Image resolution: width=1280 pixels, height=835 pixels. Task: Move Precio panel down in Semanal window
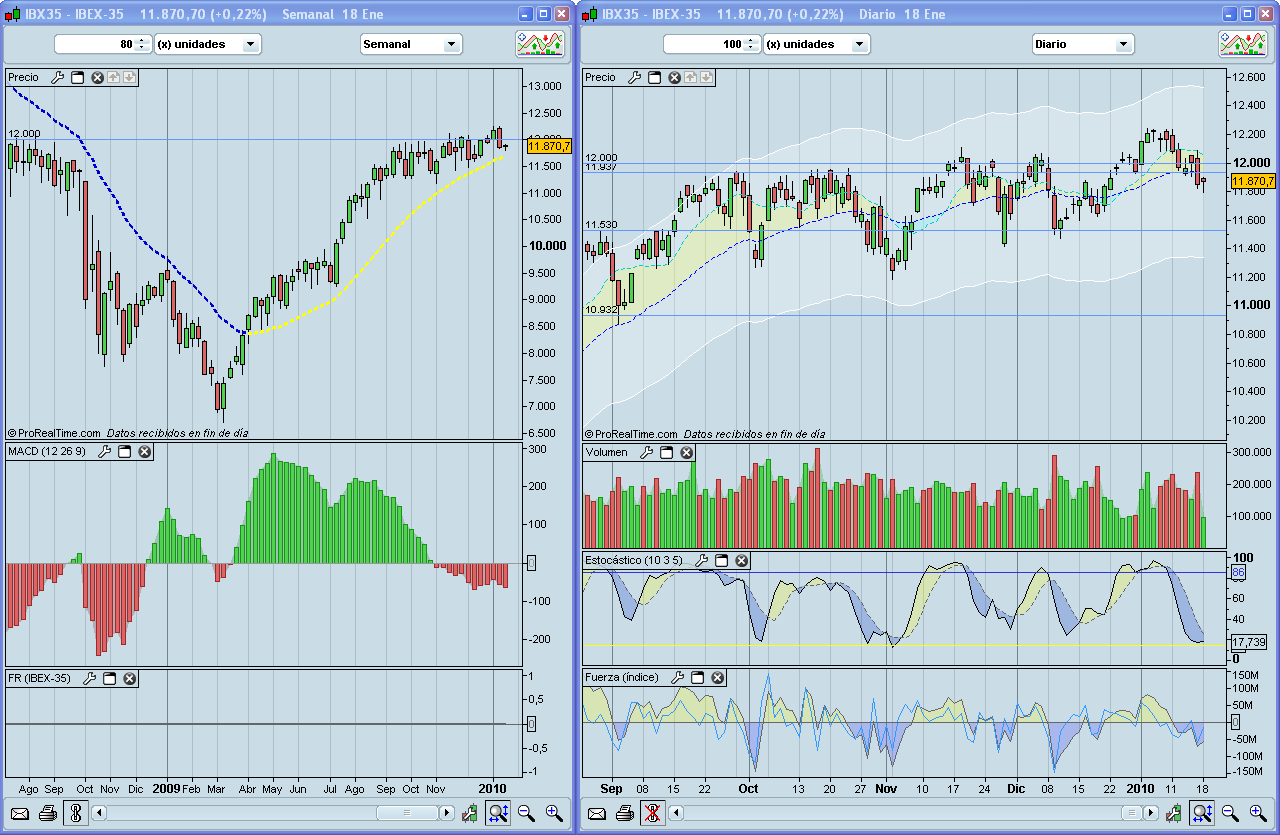pos(129,77)
